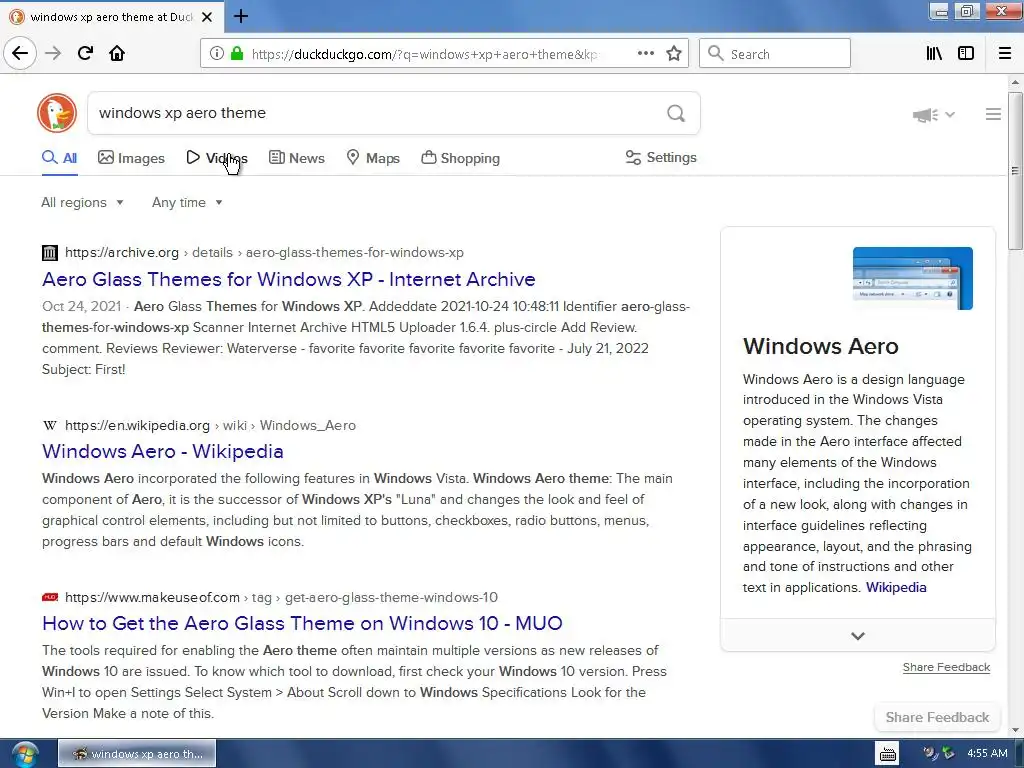The image size is (1024, 768).
Task: Click the MakeUseOf favicon
Action: click(x=50, y=598)
